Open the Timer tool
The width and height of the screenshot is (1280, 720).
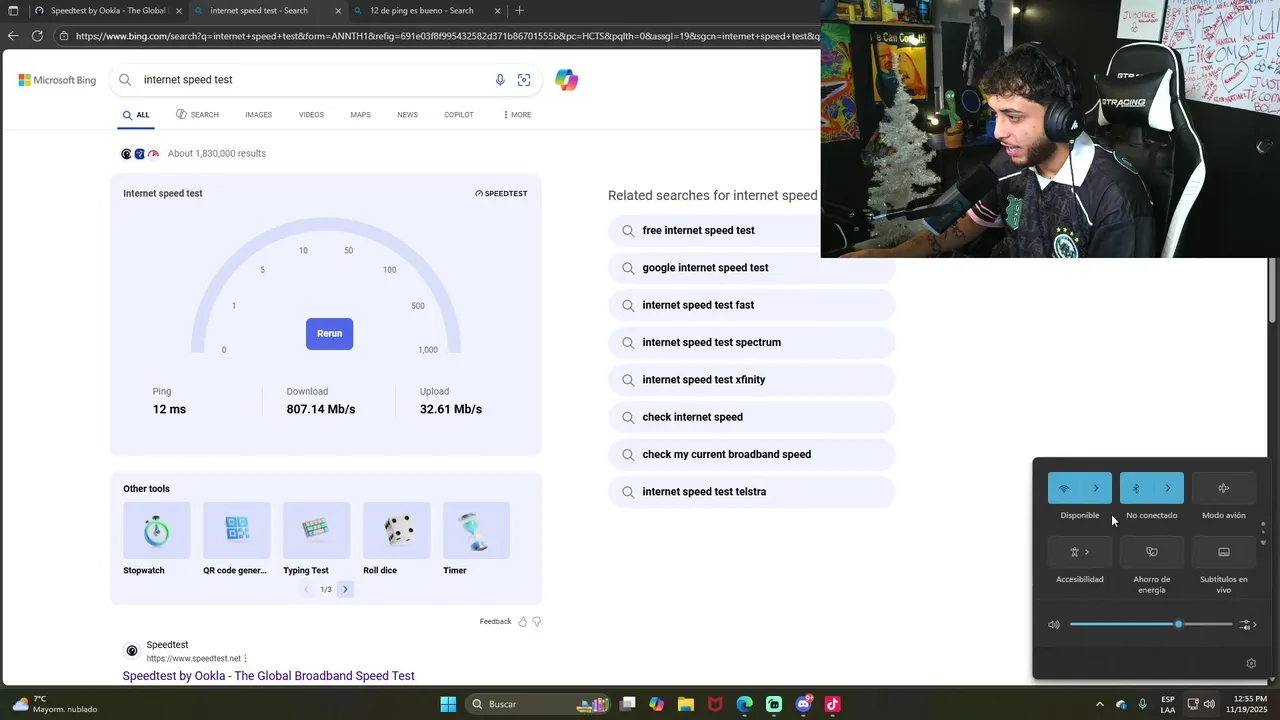click(x=476, y=540)
